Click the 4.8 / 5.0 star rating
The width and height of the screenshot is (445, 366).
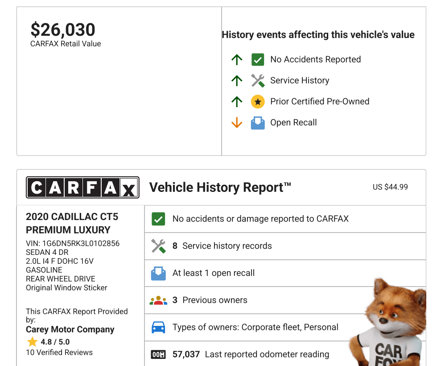[x=48, y=342]
